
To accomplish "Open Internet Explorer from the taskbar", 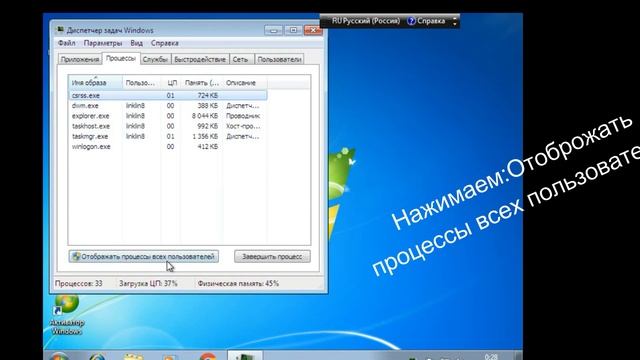I will [x=97, y=357].
